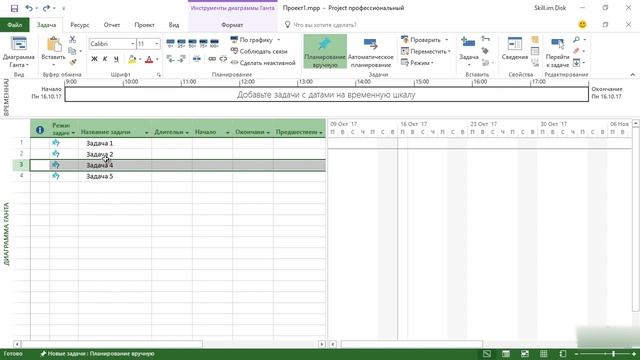
Task: Save project with the floppy disk icon
Action: click(x=14, y=8)
